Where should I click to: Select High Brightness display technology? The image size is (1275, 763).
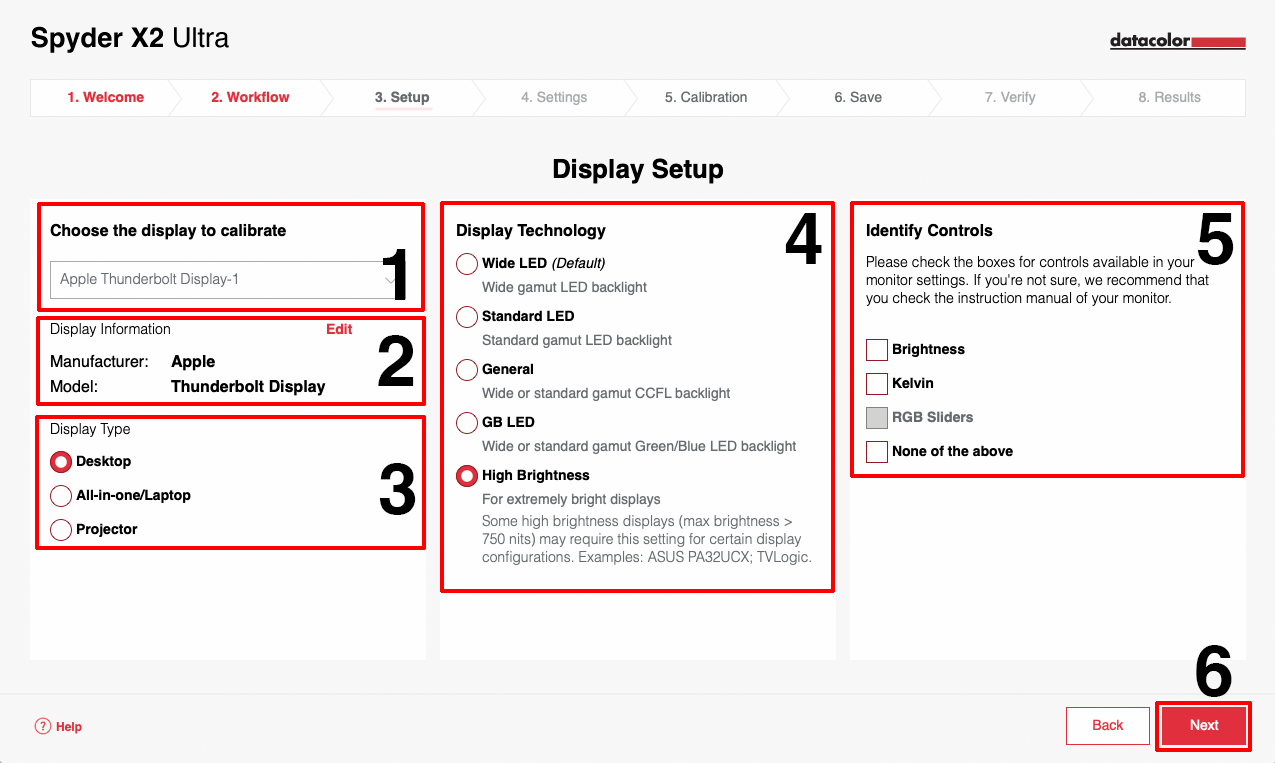467,475
